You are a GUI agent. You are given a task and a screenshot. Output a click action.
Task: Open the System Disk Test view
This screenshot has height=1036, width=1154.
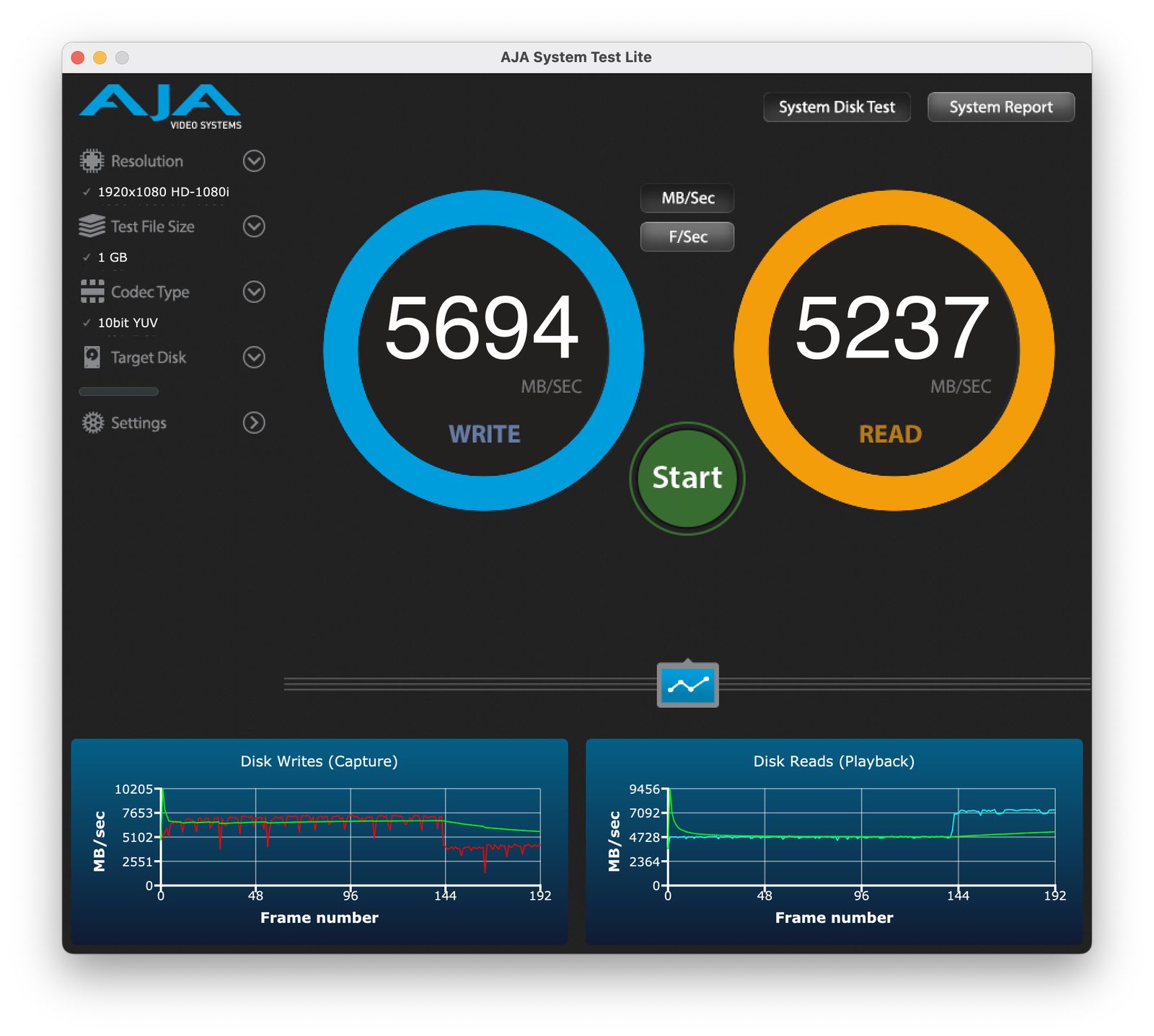click(x=837, y=107)
